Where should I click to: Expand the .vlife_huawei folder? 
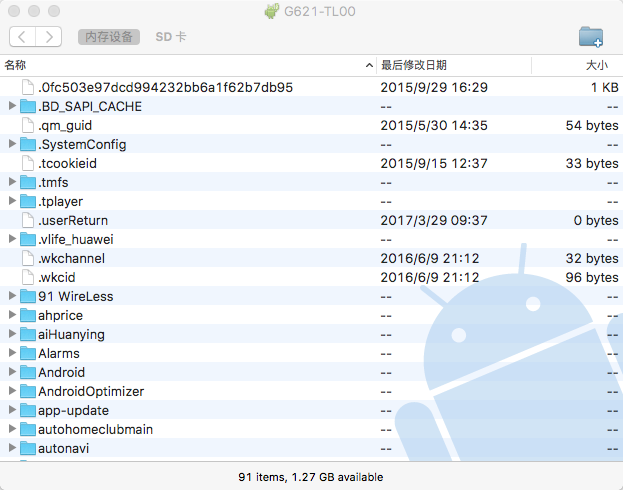click(x=12, y=238)
